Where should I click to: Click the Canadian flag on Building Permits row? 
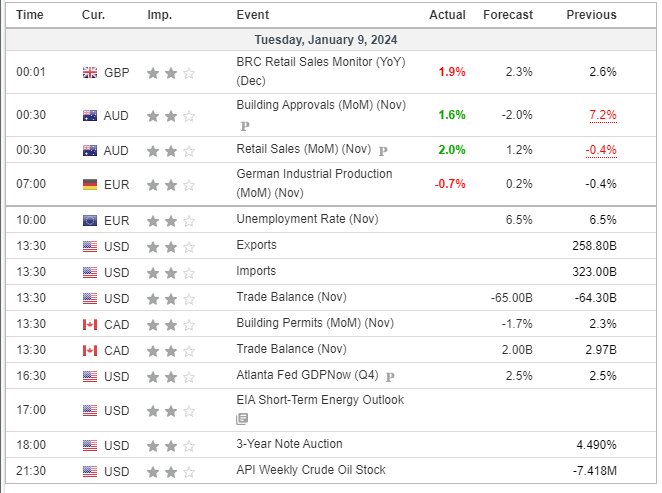[x=90, y=324]
